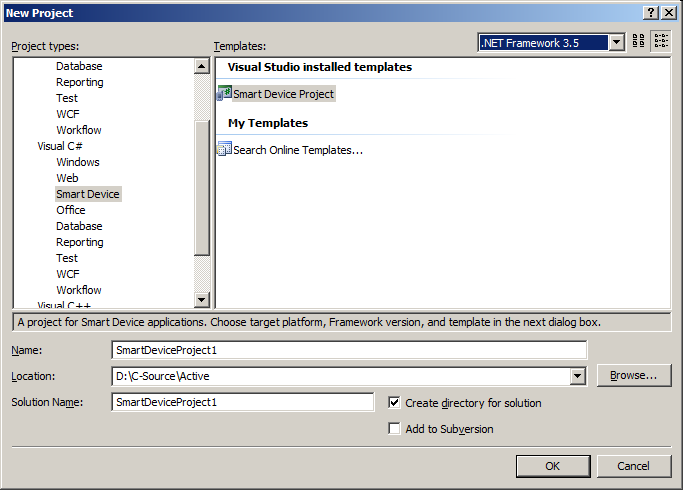Click My Templates heading

coord(268,123)
